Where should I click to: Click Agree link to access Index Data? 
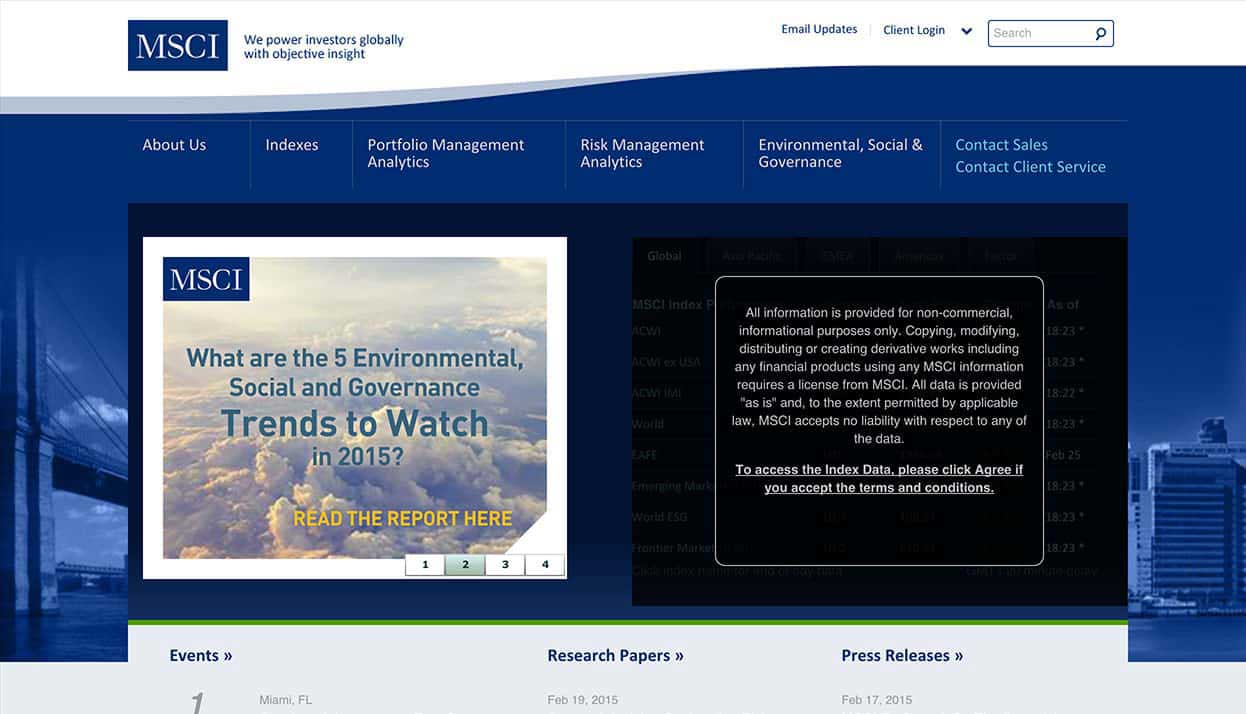[x=880, y=478]
